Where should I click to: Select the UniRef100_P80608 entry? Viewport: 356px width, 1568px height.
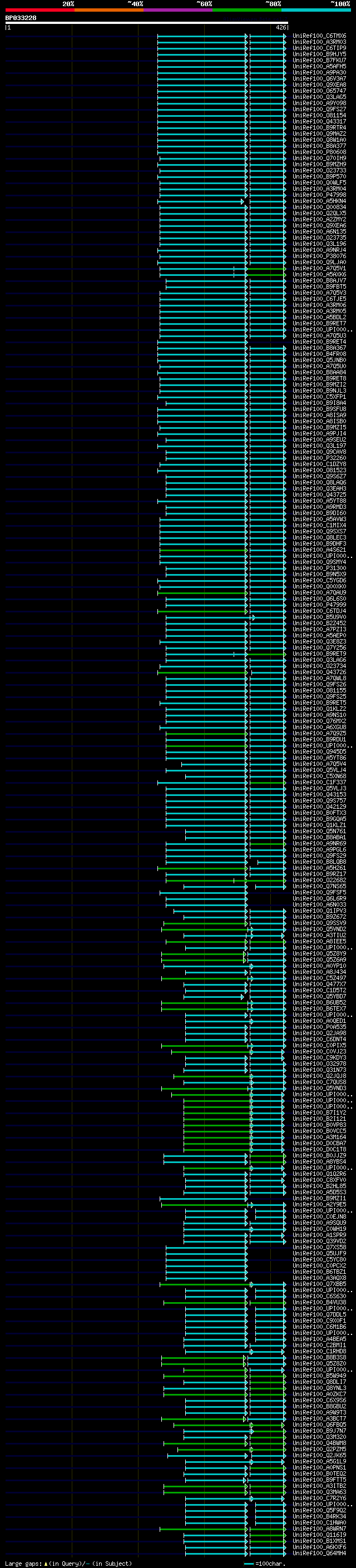[319, 152]
